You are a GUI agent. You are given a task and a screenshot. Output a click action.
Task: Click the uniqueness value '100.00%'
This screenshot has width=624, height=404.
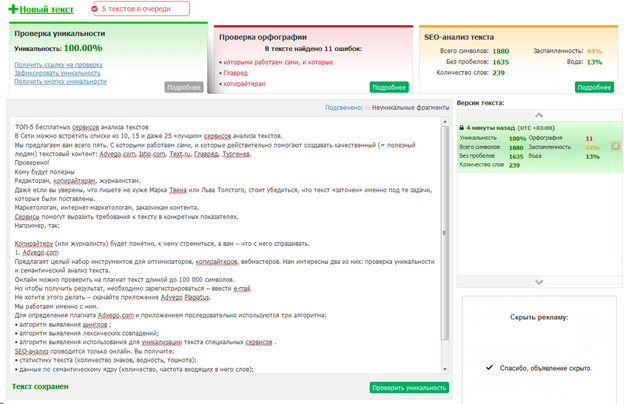coord(83,48)
